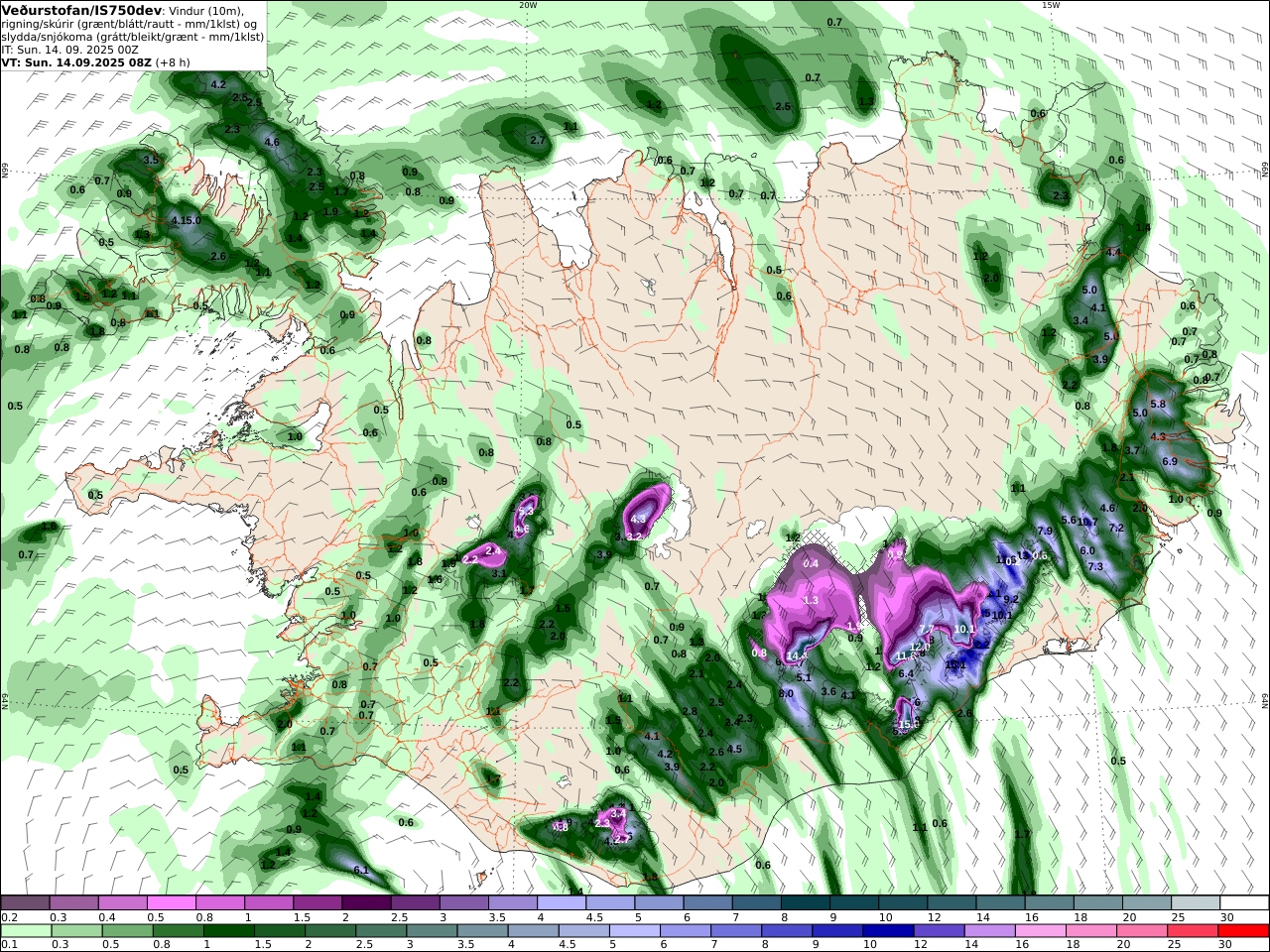
Task: Click the '15W' longitude label at top
Action: click(x=1051, y=5)
